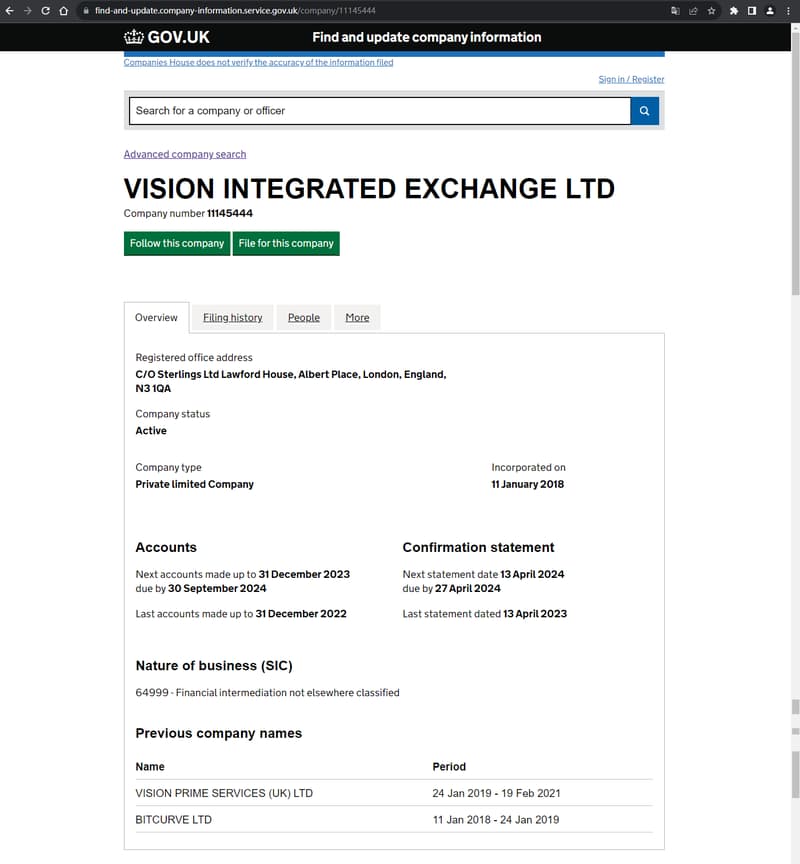Open Advanced company search link
Screen dimensions: 800x864
tap(185, 154)
